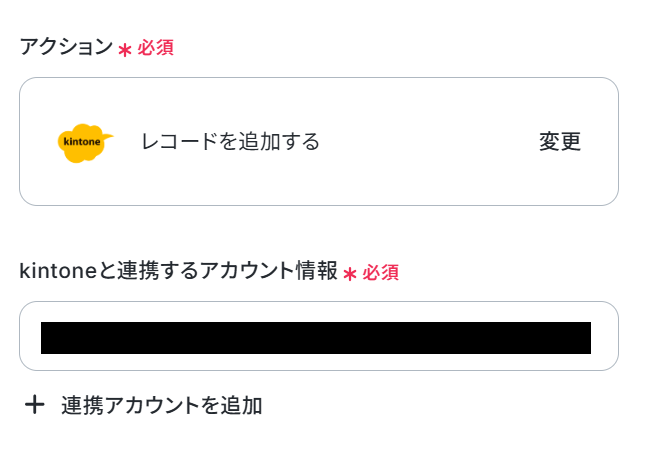The width and height of the screenshot is (656, 451).
Task: Click the blacked-out account name value
Action: tap(315, 338)
